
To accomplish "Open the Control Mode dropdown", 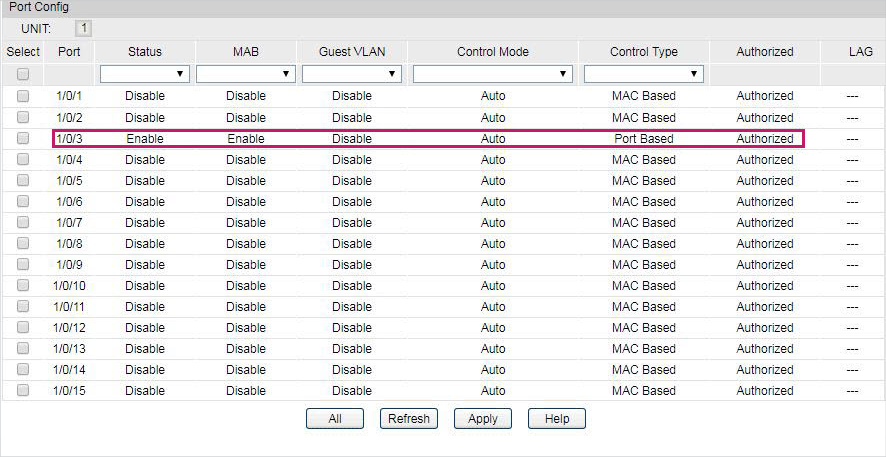I will (492, 74).
